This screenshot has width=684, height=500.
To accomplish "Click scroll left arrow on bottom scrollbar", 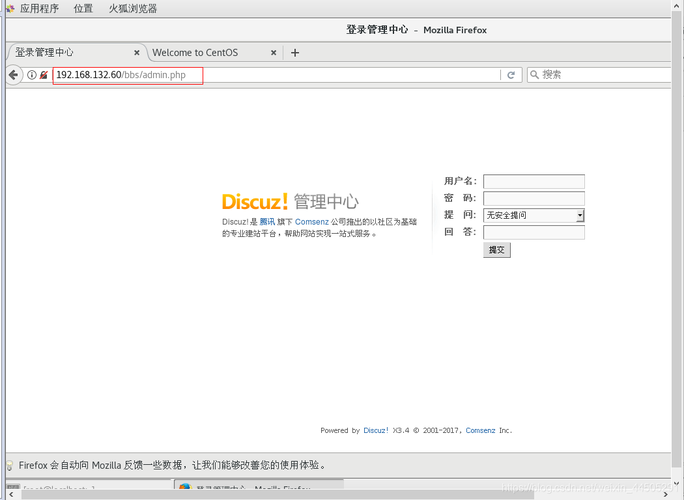I will (x=11, y=495).
